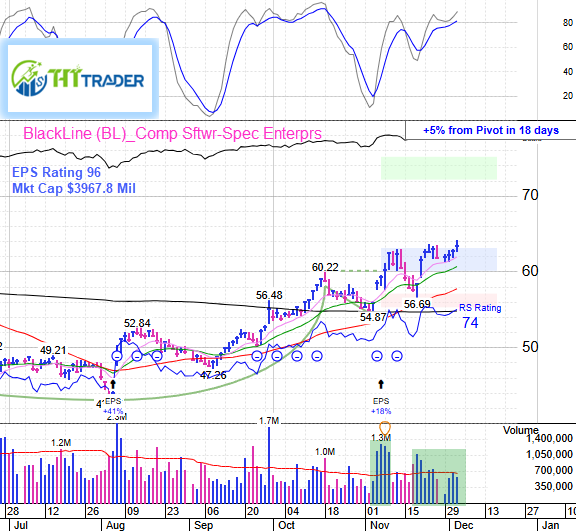Click the date label 18 on the time axis
Image resolution: width=576 pixels, height=531 pixels.
point(333,511)
